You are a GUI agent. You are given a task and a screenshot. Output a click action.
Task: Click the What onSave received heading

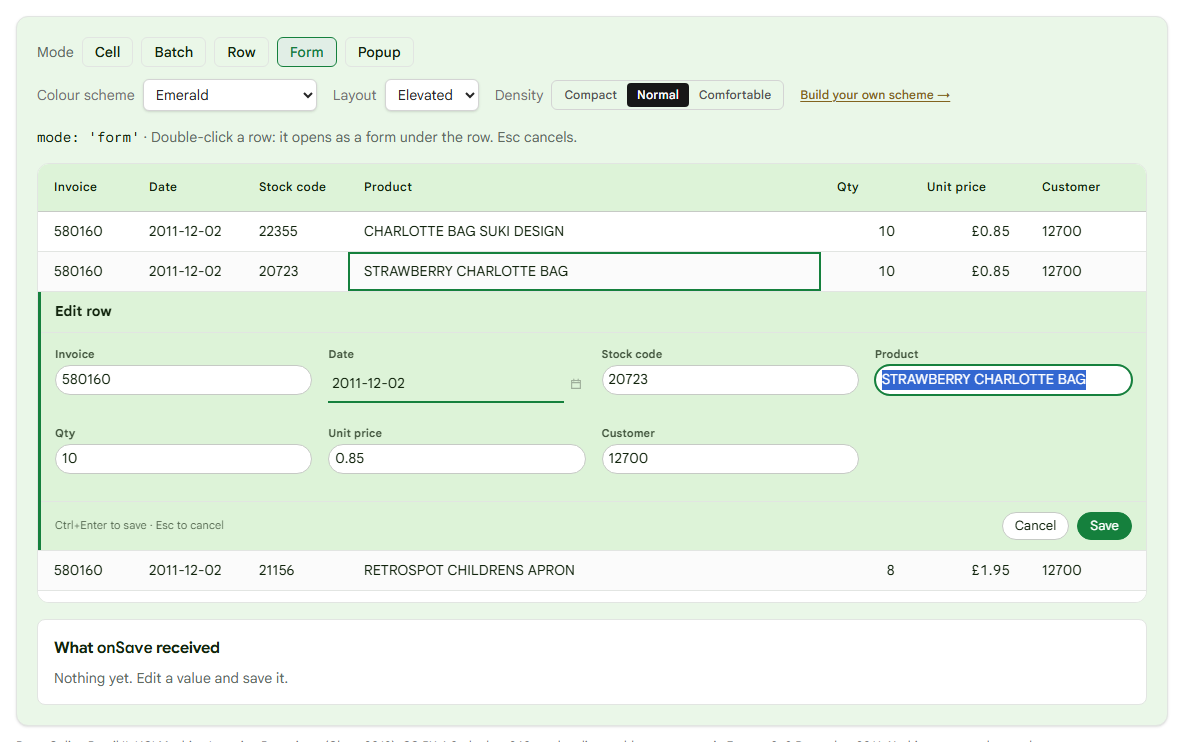click(137, 648)
